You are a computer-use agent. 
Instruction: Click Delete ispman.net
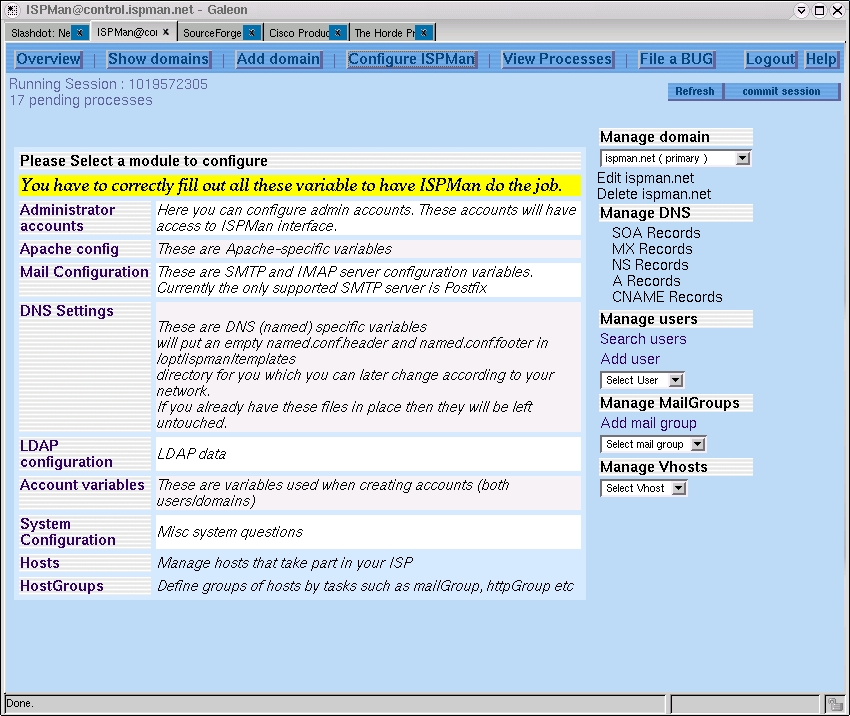(x=654, y=194)
